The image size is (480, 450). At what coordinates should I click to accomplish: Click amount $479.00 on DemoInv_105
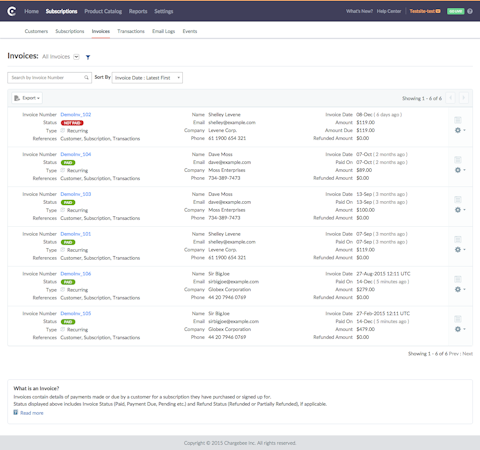(x=366, y=329)
